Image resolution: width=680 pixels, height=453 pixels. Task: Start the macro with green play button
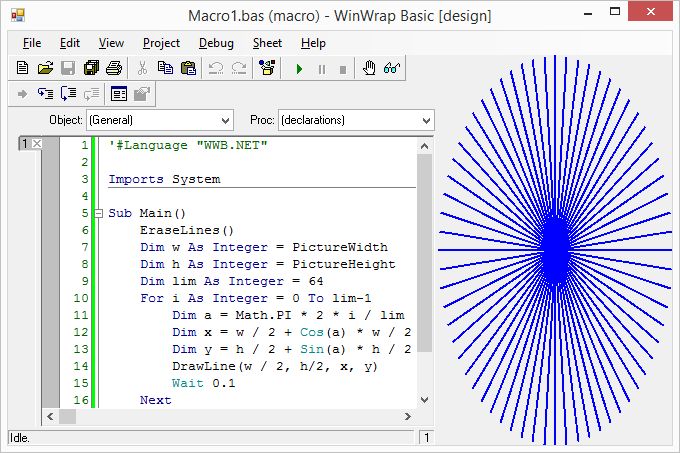pyautogui.click(x=299, y=69)
